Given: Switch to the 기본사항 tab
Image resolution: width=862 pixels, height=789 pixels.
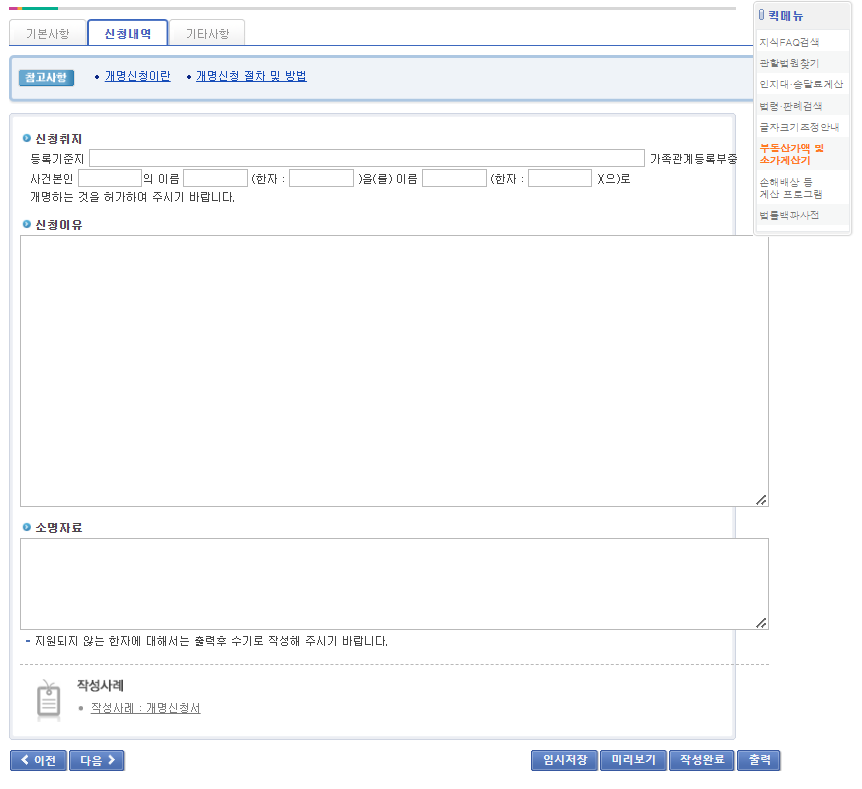Looking at the screenshot, I should [48, 34].
